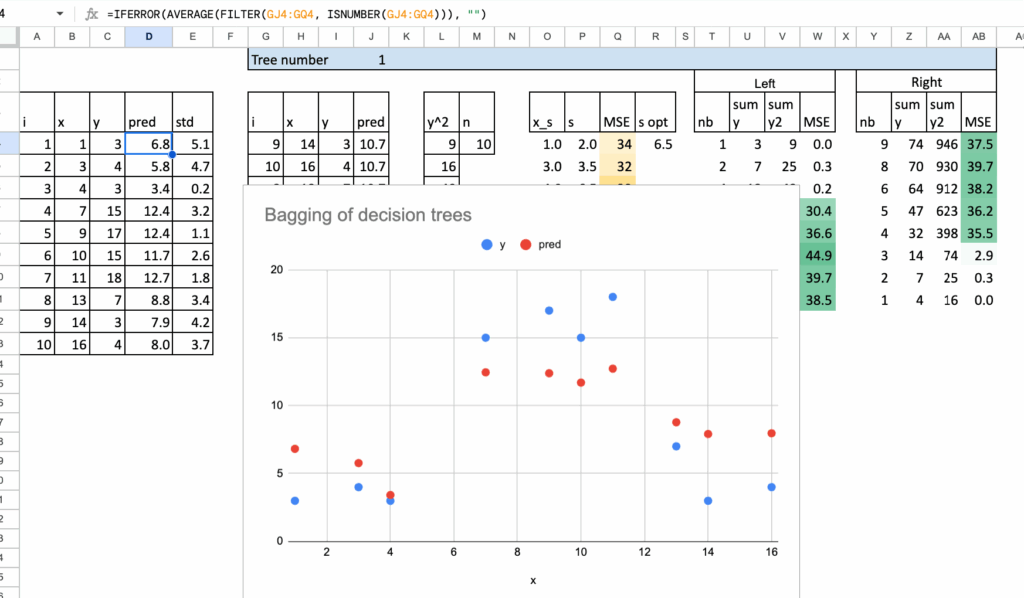Click the red pred data point at x=16
The image size is (1024, 598).
772,433
